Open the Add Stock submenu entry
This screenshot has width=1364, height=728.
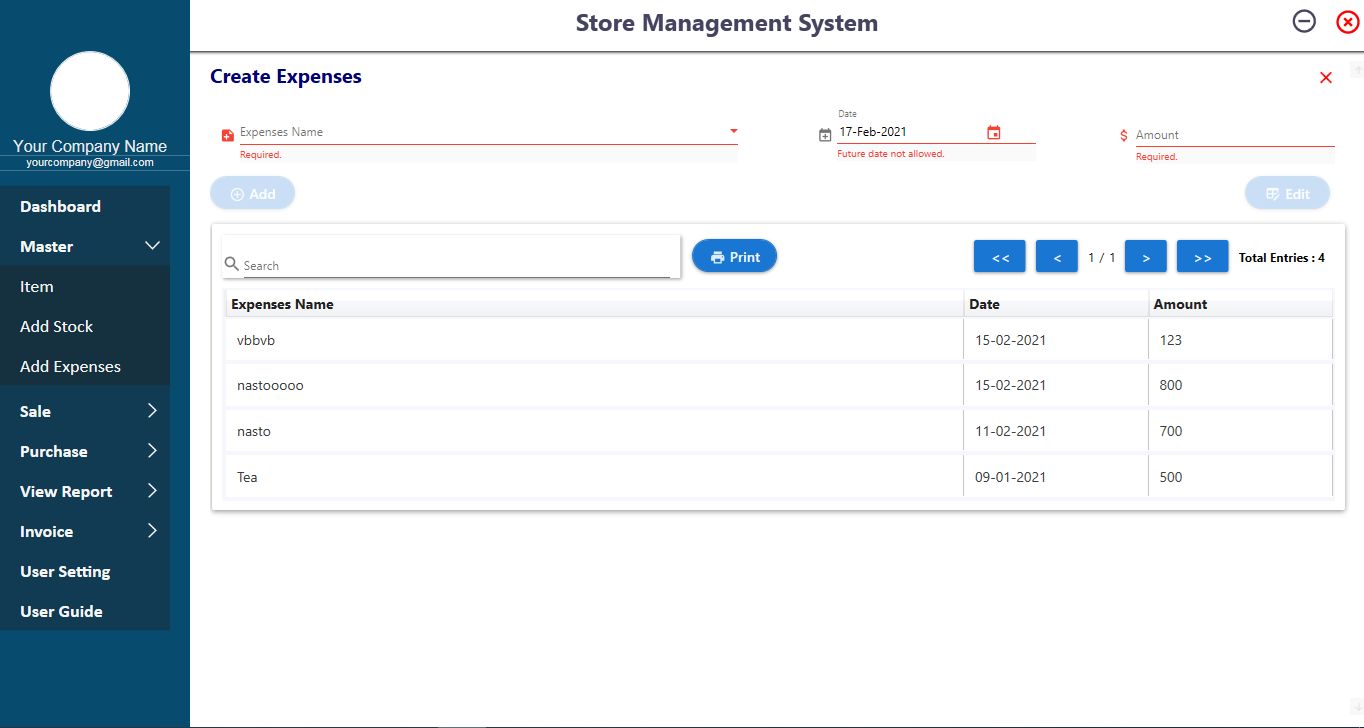coord(85,326)
